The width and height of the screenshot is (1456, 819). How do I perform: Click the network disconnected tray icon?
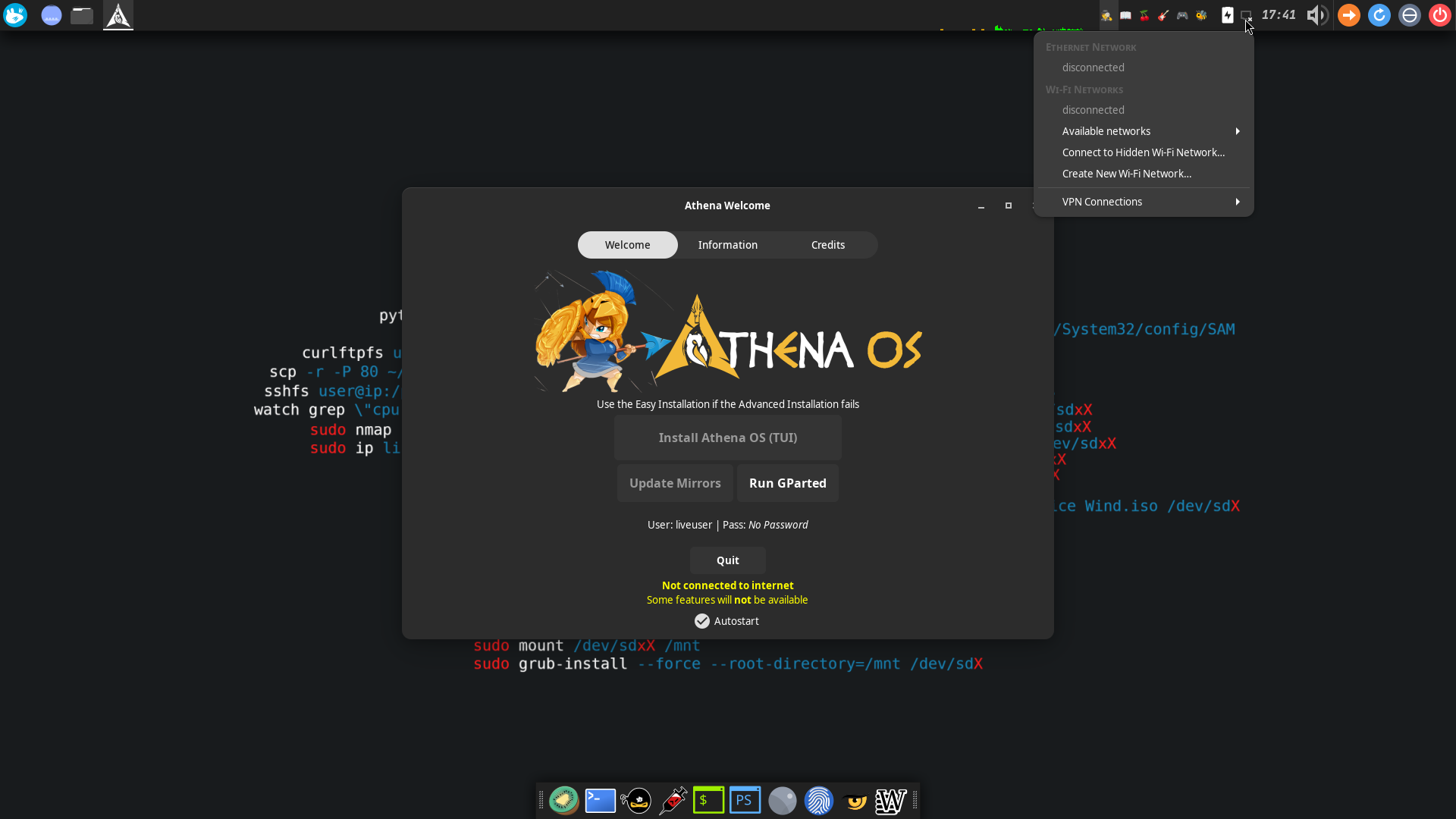(1246, 15)
